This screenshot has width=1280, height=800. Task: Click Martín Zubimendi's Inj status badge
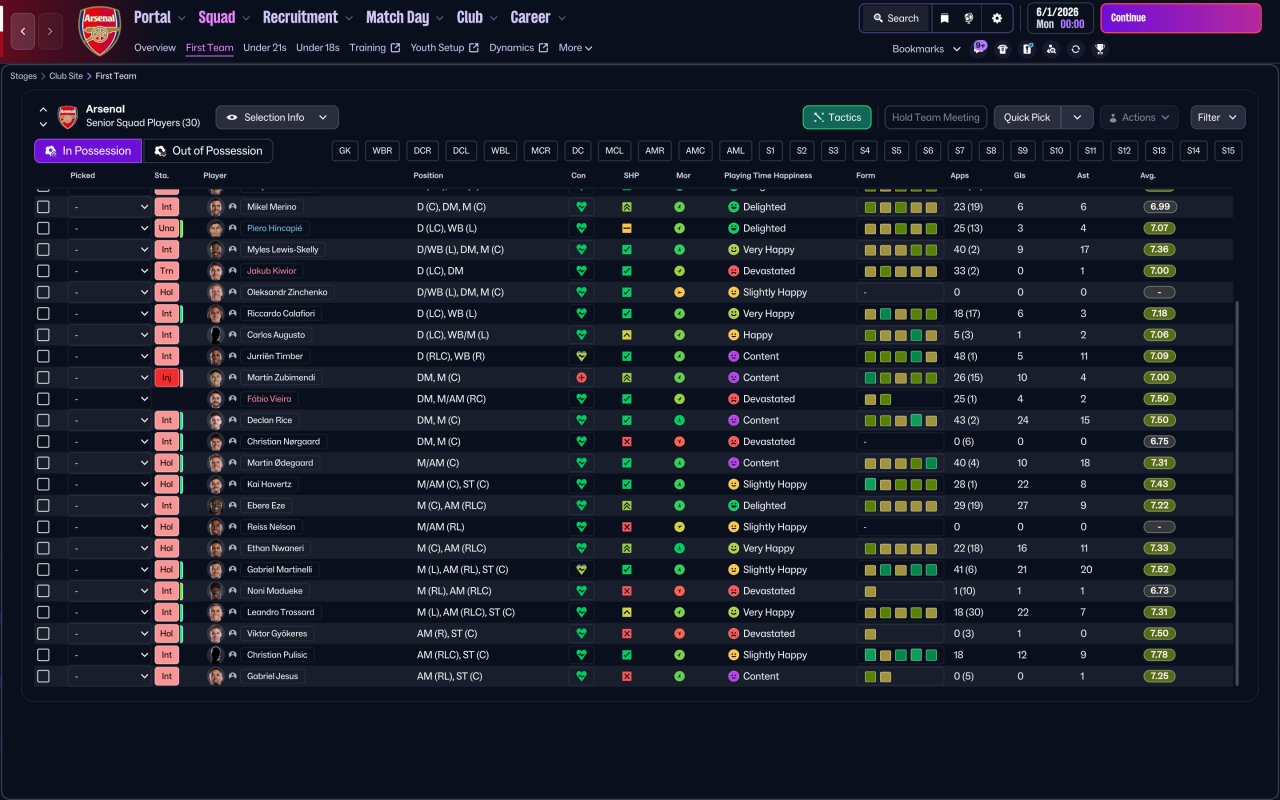coord(166,378)
